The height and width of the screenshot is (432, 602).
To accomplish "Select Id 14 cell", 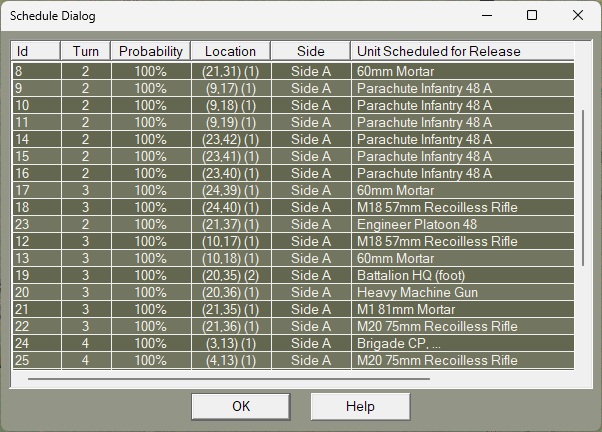I will [x=37, y=139].
